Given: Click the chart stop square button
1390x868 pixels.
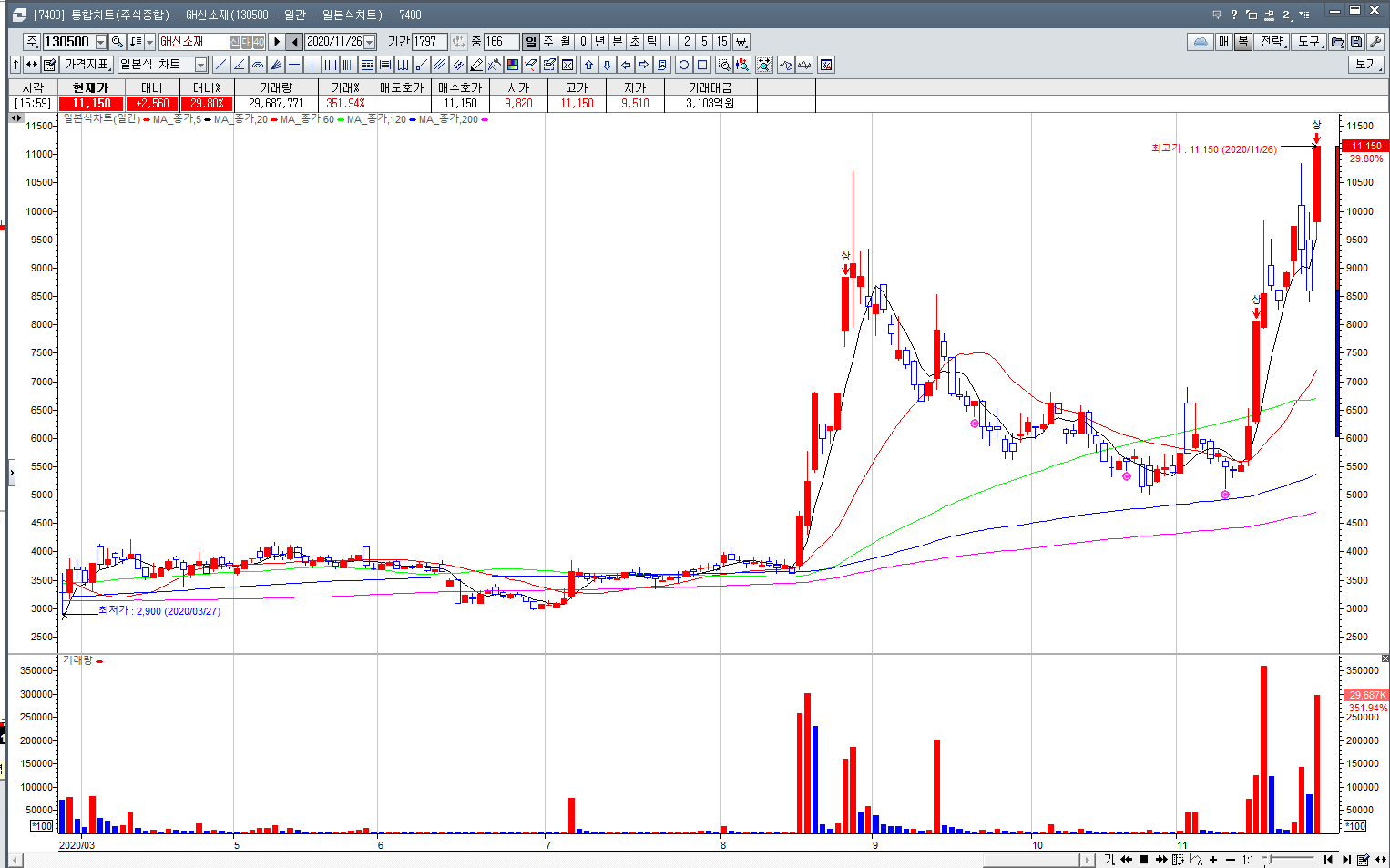Looking at the screenshot, I should (1144, 860).
